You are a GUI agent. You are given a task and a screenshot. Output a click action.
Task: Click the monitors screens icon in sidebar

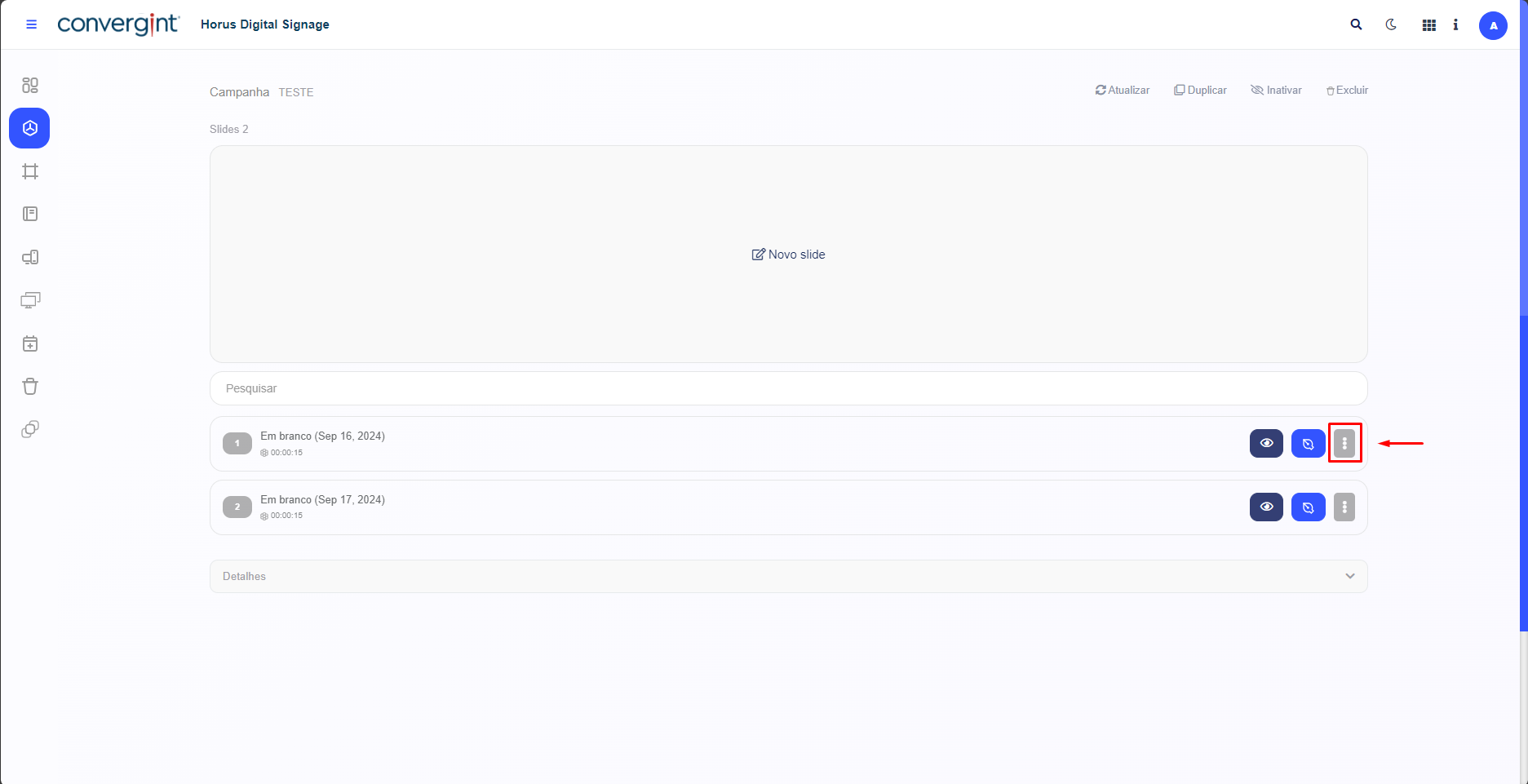[30, 300]
